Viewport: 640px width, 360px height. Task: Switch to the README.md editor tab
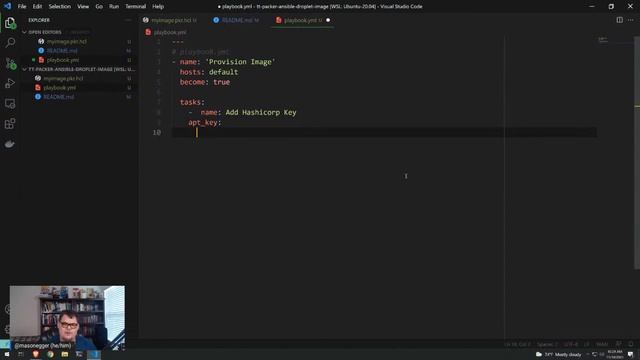(236, 20)
